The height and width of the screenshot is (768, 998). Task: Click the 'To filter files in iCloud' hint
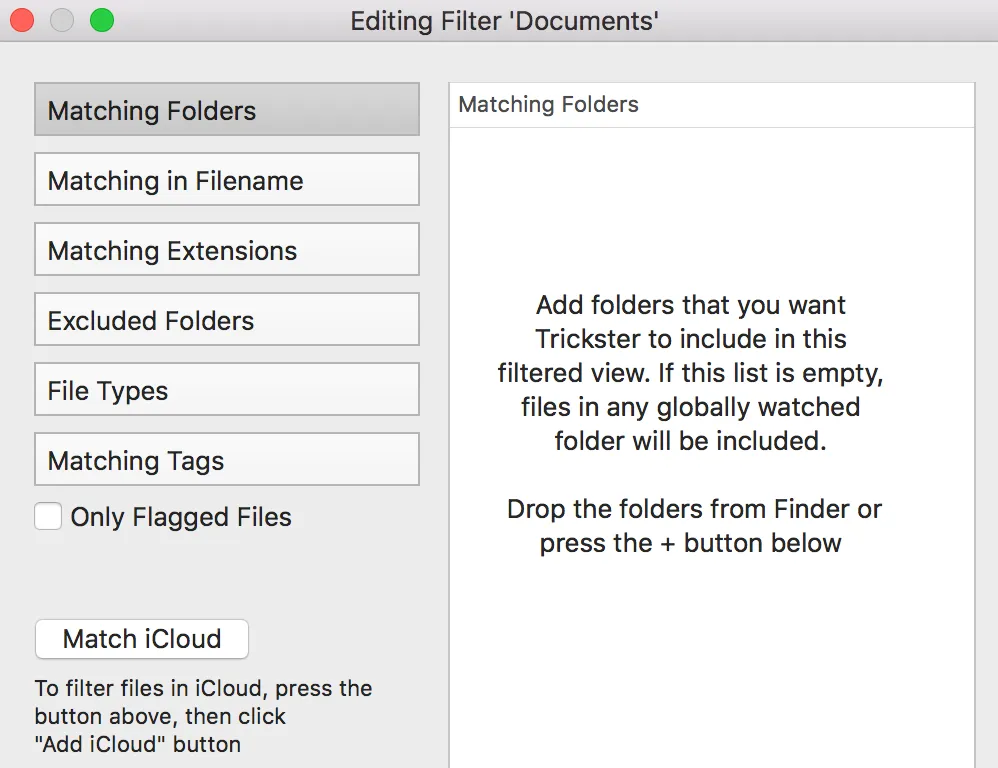point(204,716)
